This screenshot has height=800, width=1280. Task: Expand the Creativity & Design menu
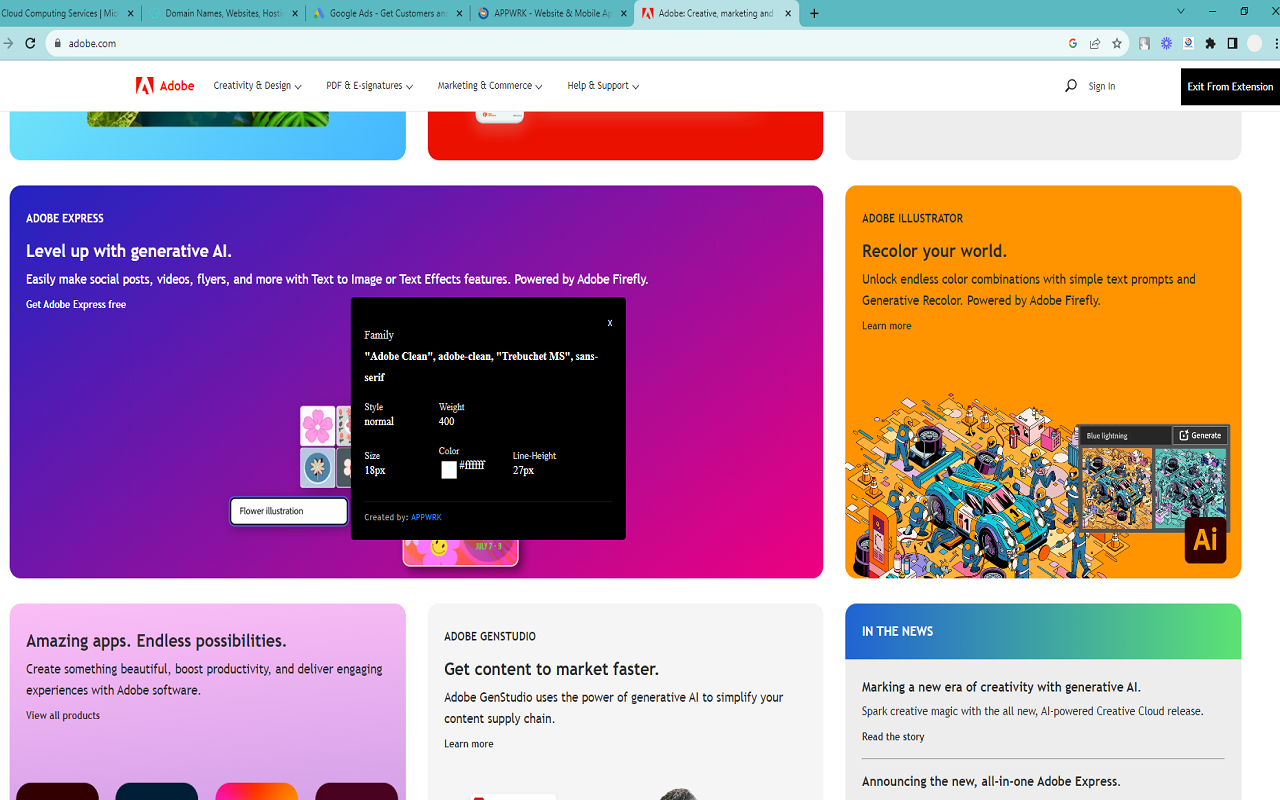pyautogui.click(x=257, y=86)
